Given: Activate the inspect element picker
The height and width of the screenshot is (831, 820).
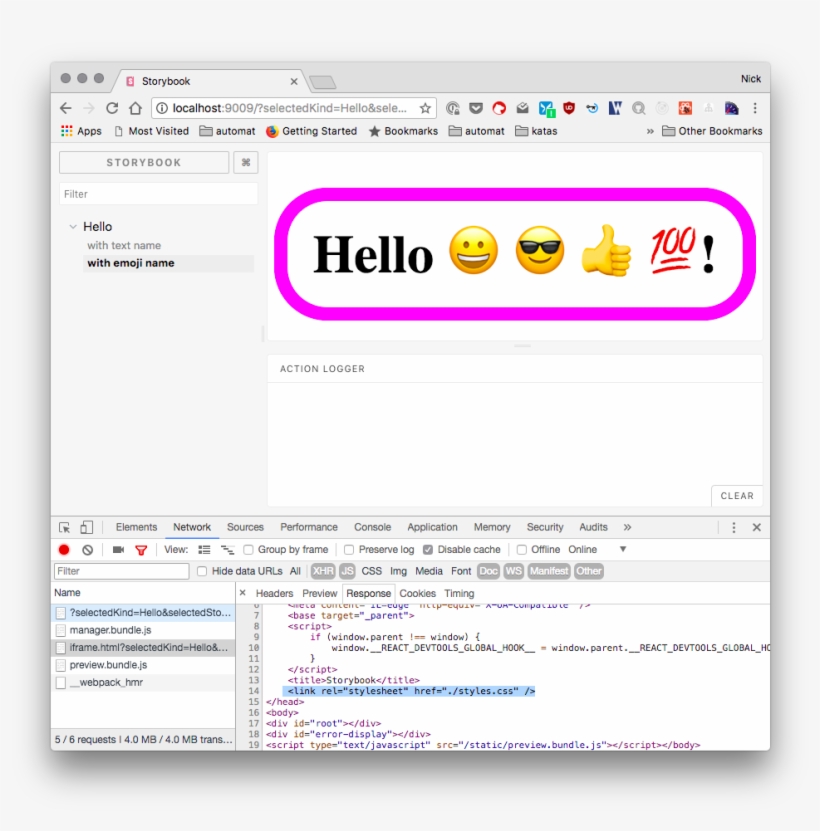Looking at the screenshot, I should point(64,527).
